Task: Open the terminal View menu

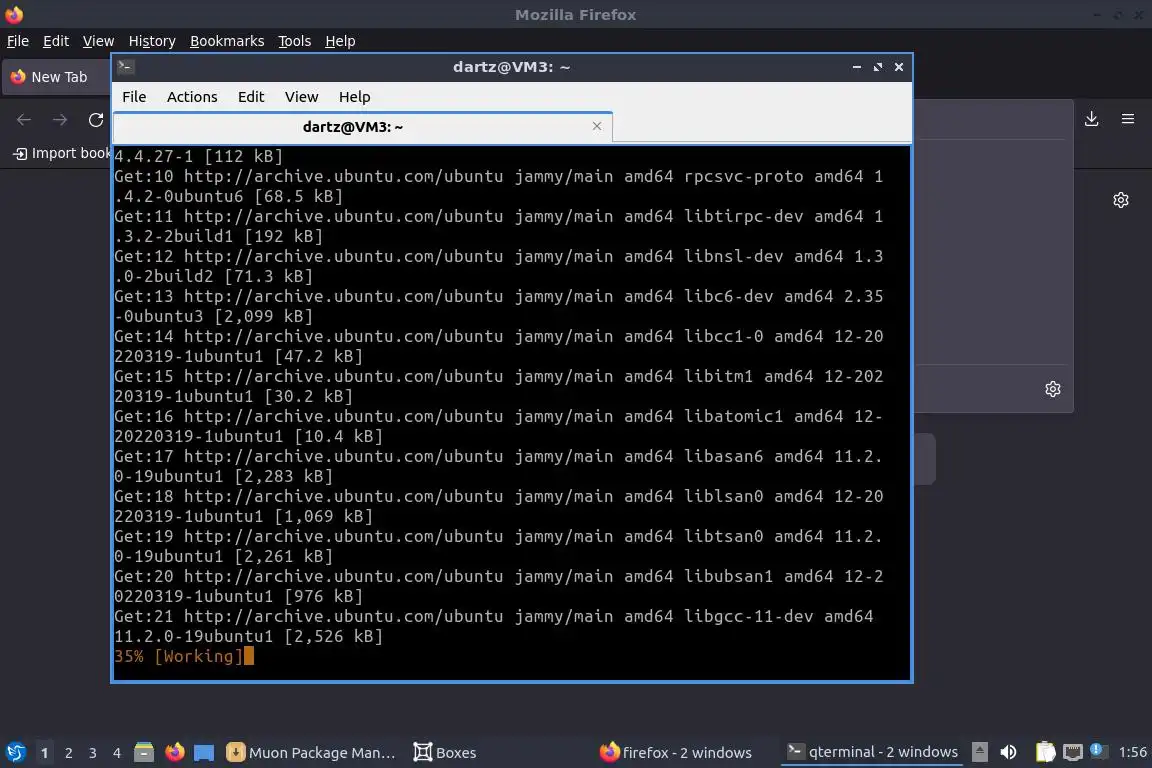Action: click(x=301, y=97)
